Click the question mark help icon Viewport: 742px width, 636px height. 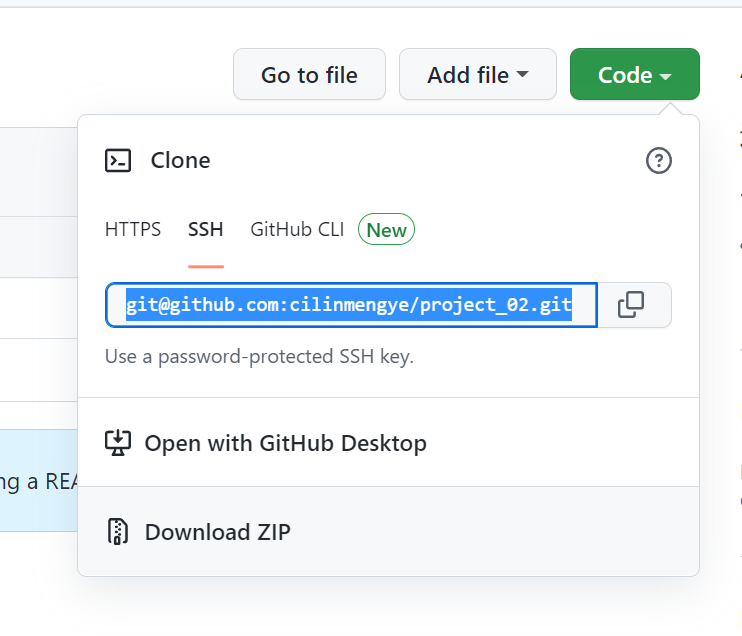659,160
